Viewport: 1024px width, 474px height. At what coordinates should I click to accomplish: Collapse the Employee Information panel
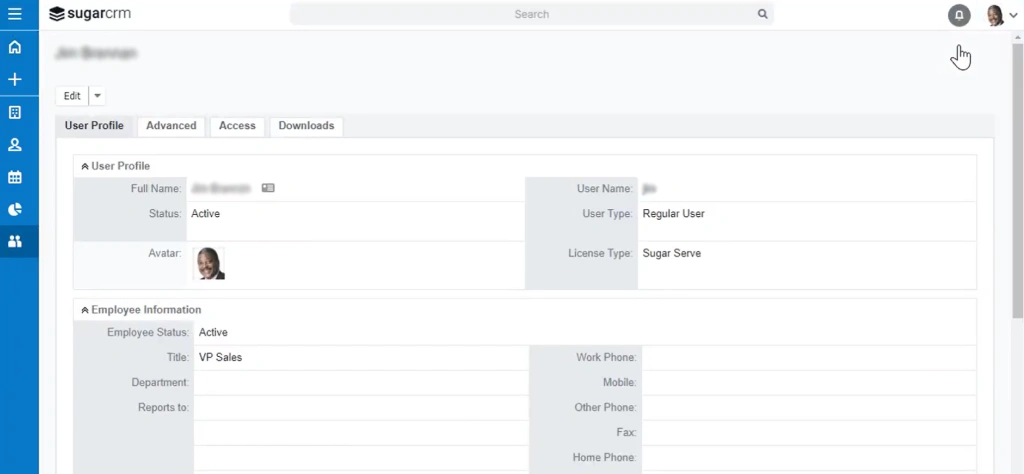tap(85, 310)
